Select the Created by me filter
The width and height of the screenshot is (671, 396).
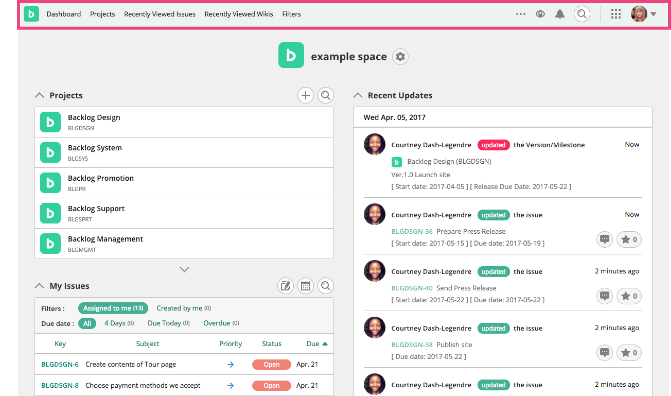[184, 308]
